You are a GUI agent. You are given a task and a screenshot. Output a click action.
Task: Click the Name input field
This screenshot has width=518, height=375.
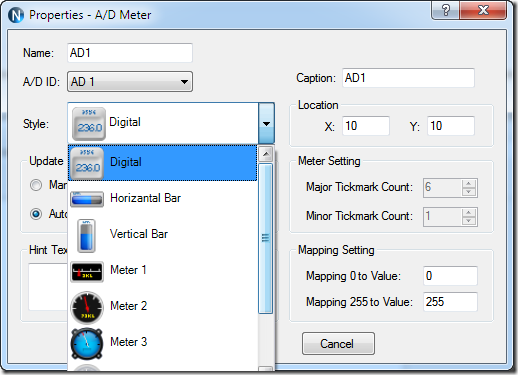coord(130,53)
